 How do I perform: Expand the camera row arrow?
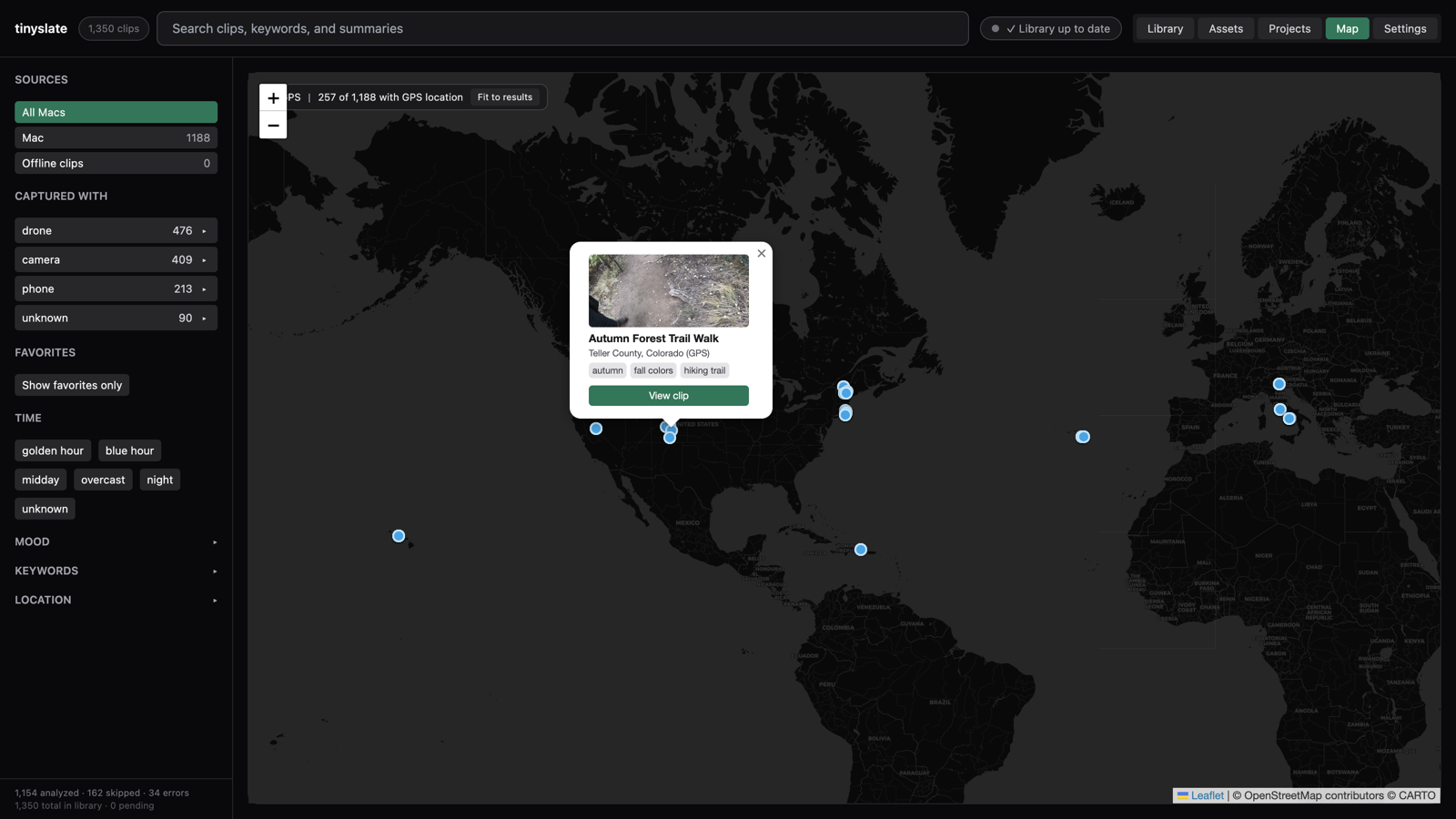click(204, 260)
